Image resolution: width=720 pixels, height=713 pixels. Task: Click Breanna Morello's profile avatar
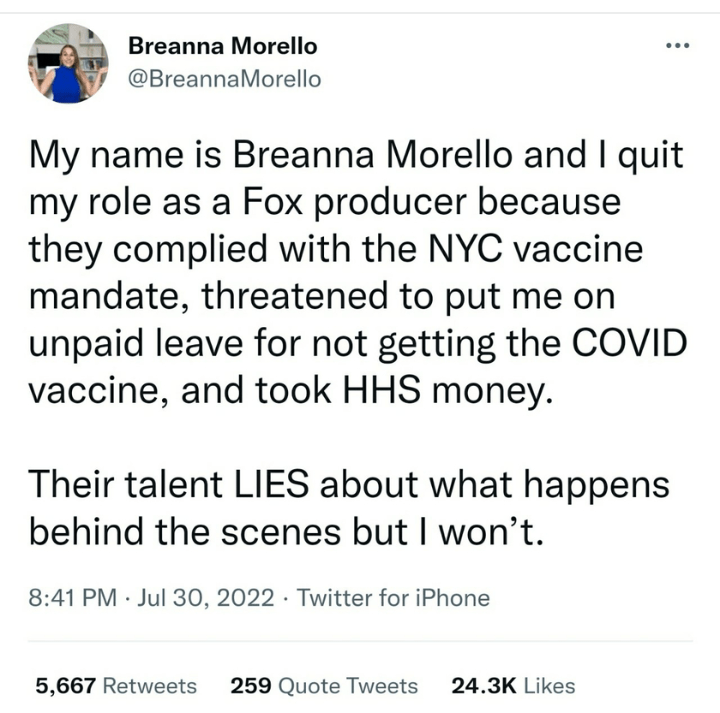click(67, 63)
